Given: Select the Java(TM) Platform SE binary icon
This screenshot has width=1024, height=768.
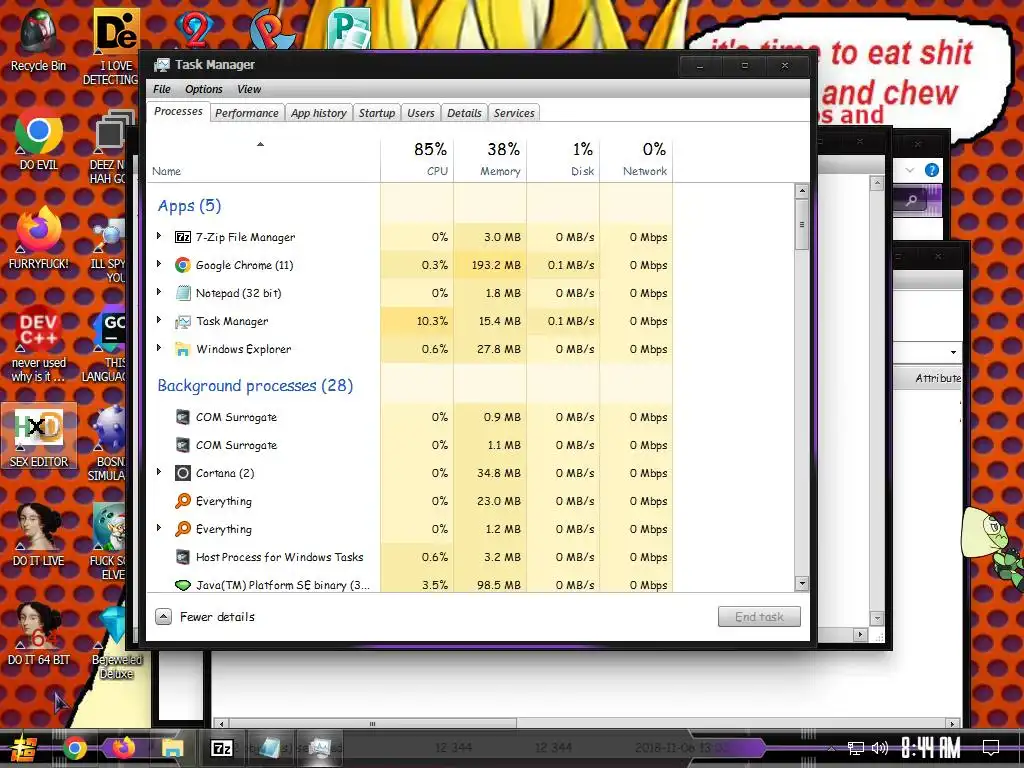Looking at the screenshot, I should (183, 585).
